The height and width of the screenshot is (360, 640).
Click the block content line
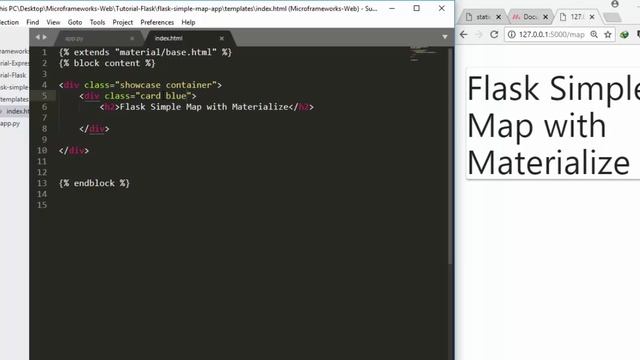pos(107,63)
